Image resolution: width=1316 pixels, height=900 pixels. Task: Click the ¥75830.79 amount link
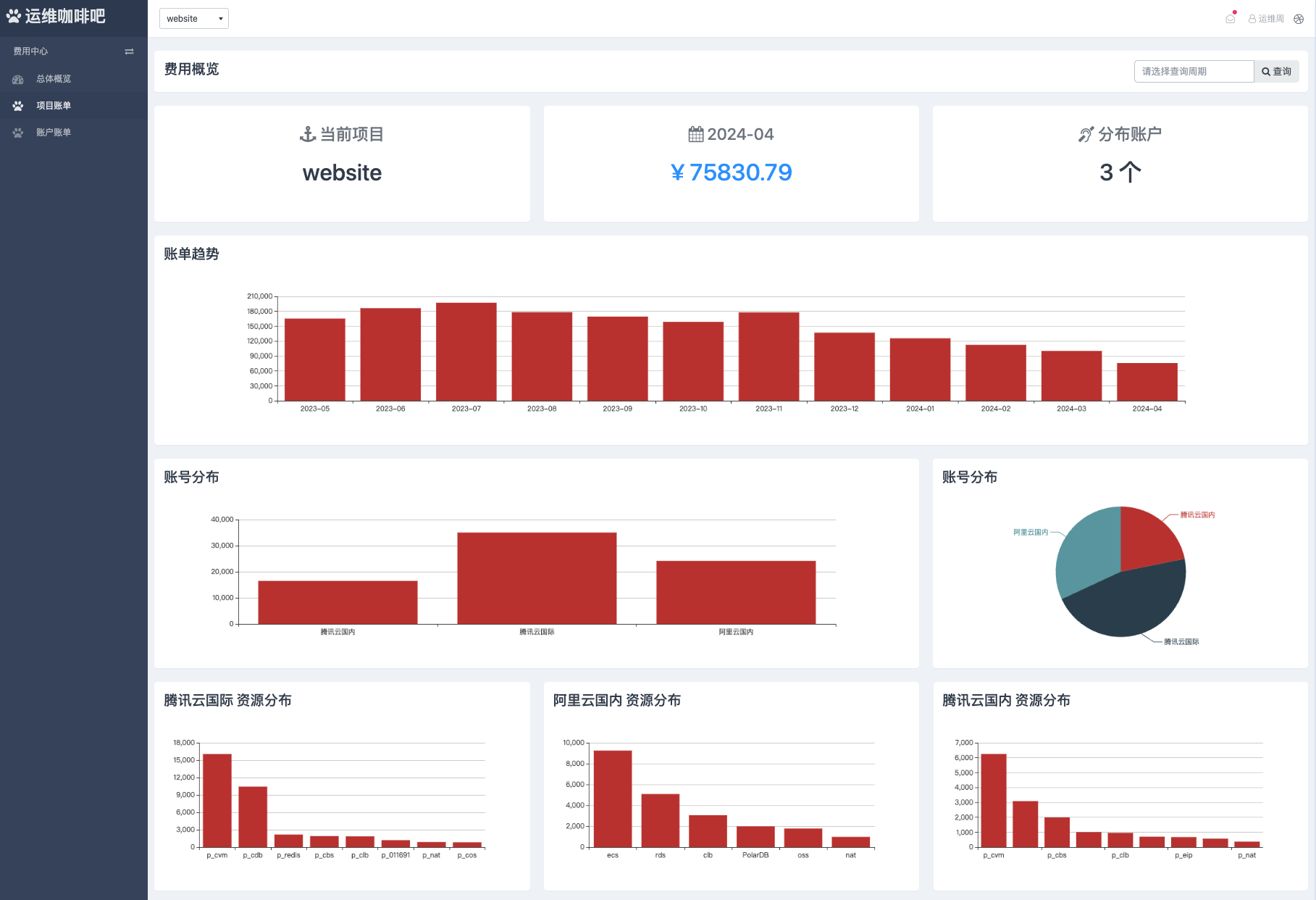coord(731,172)
